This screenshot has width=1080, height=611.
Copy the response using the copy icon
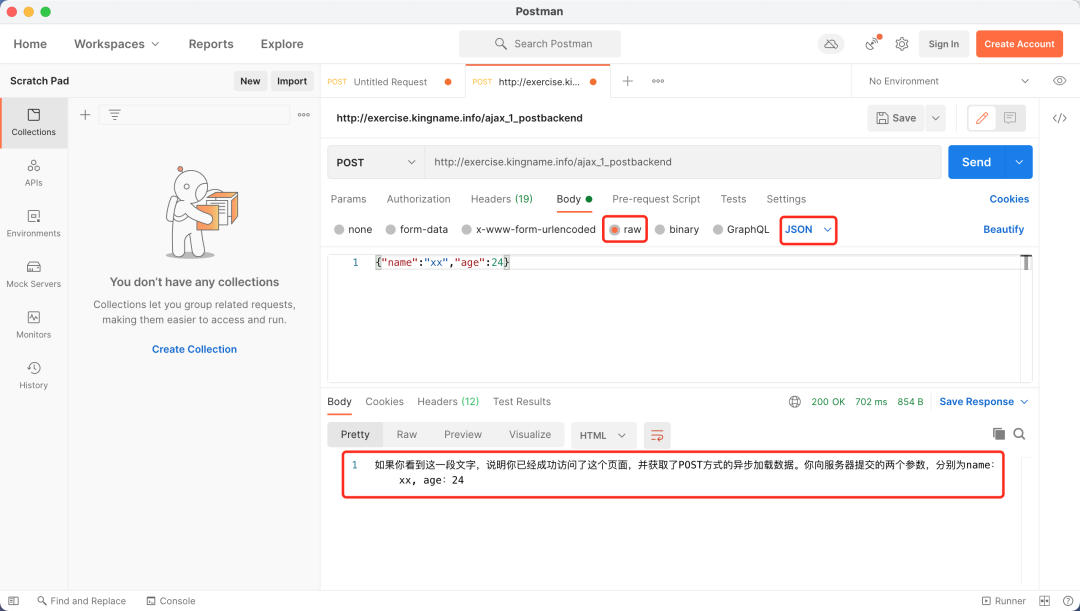click(x=998, y=434)
